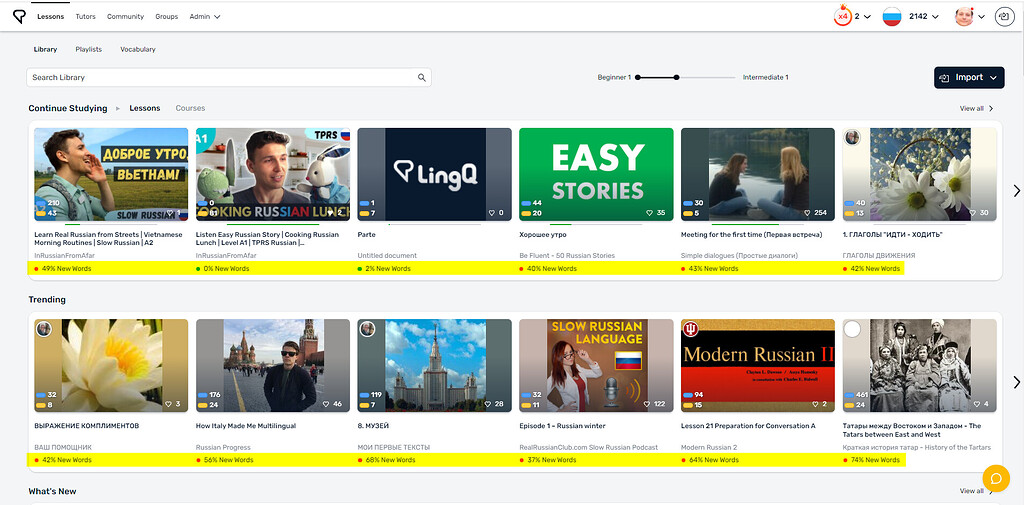Open the Modern Russian II thumbnail

tap(758, 366)
